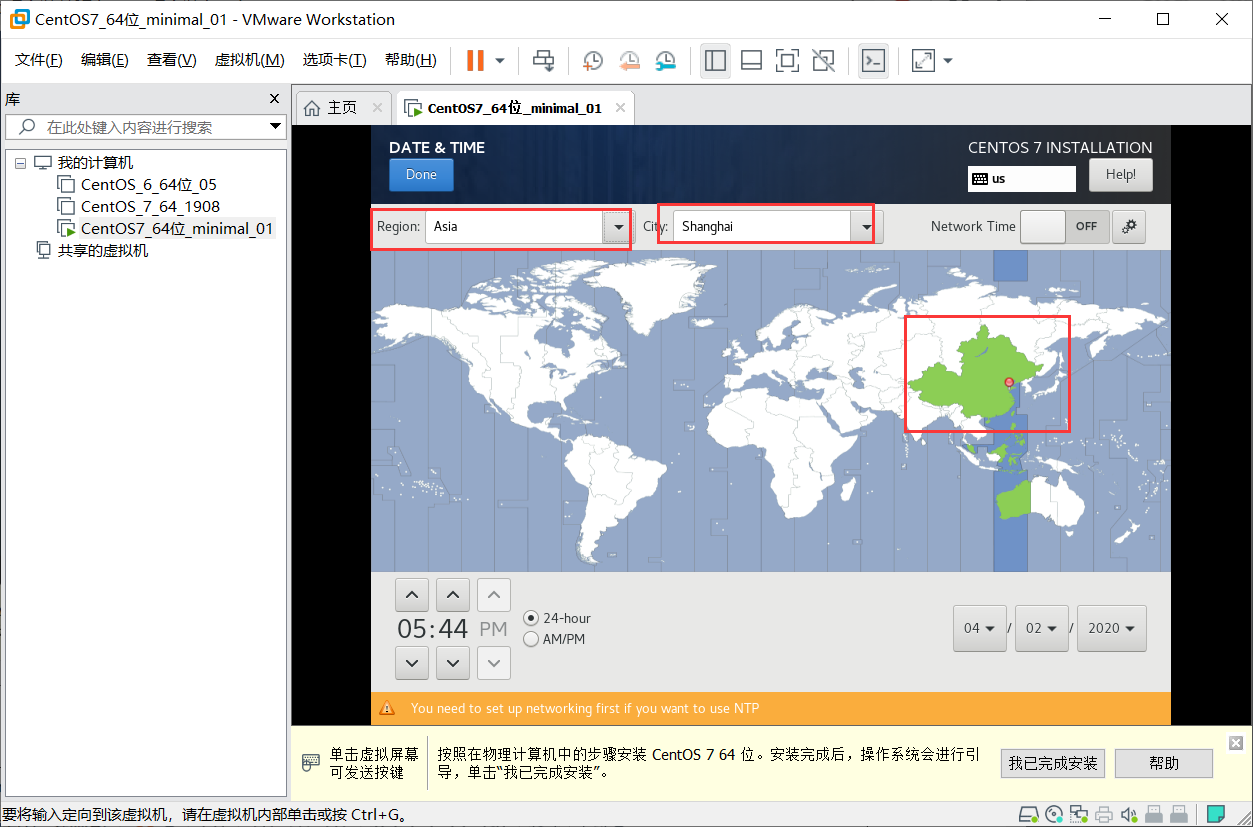Open the message log note icon
Image resolution: width=1253 pixels, height=827 pixels.
[1216, 814]
